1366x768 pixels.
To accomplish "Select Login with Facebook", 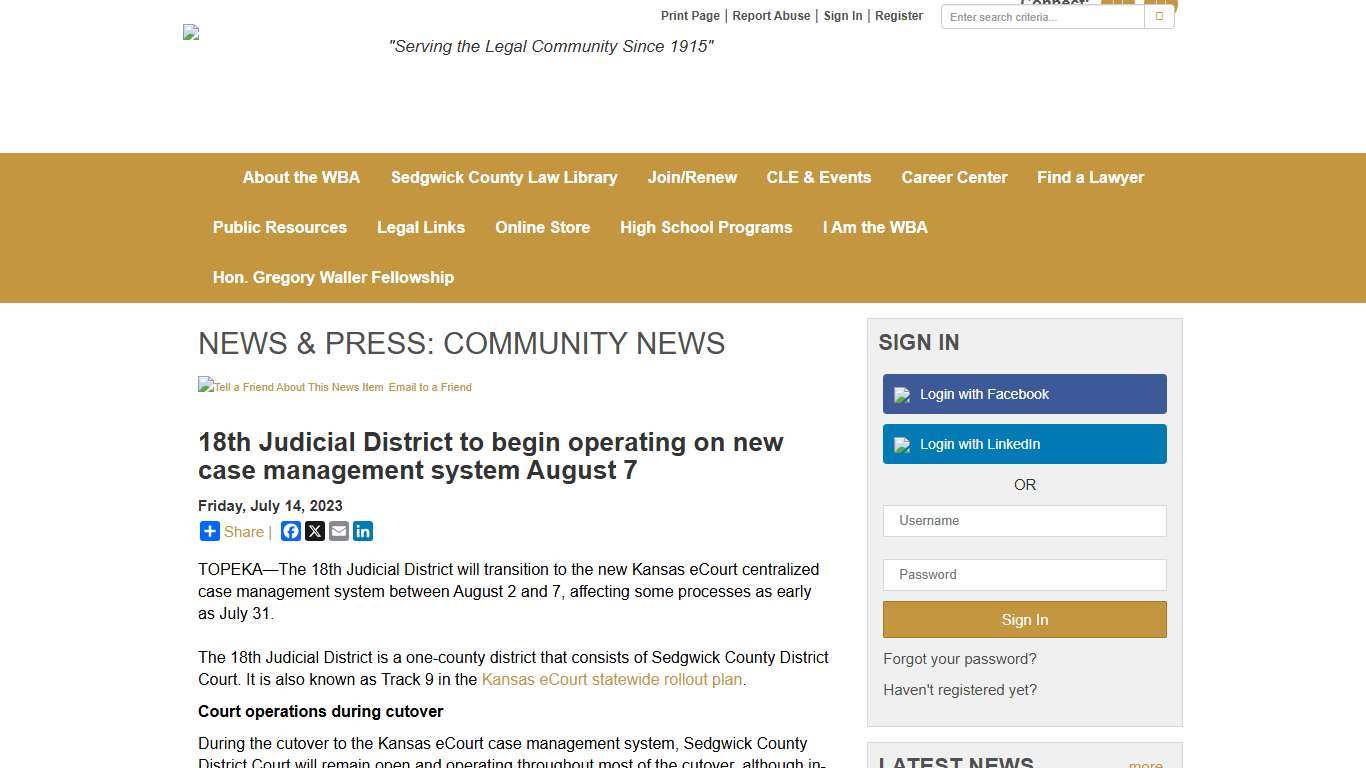I will click(x=1024, y=394).
